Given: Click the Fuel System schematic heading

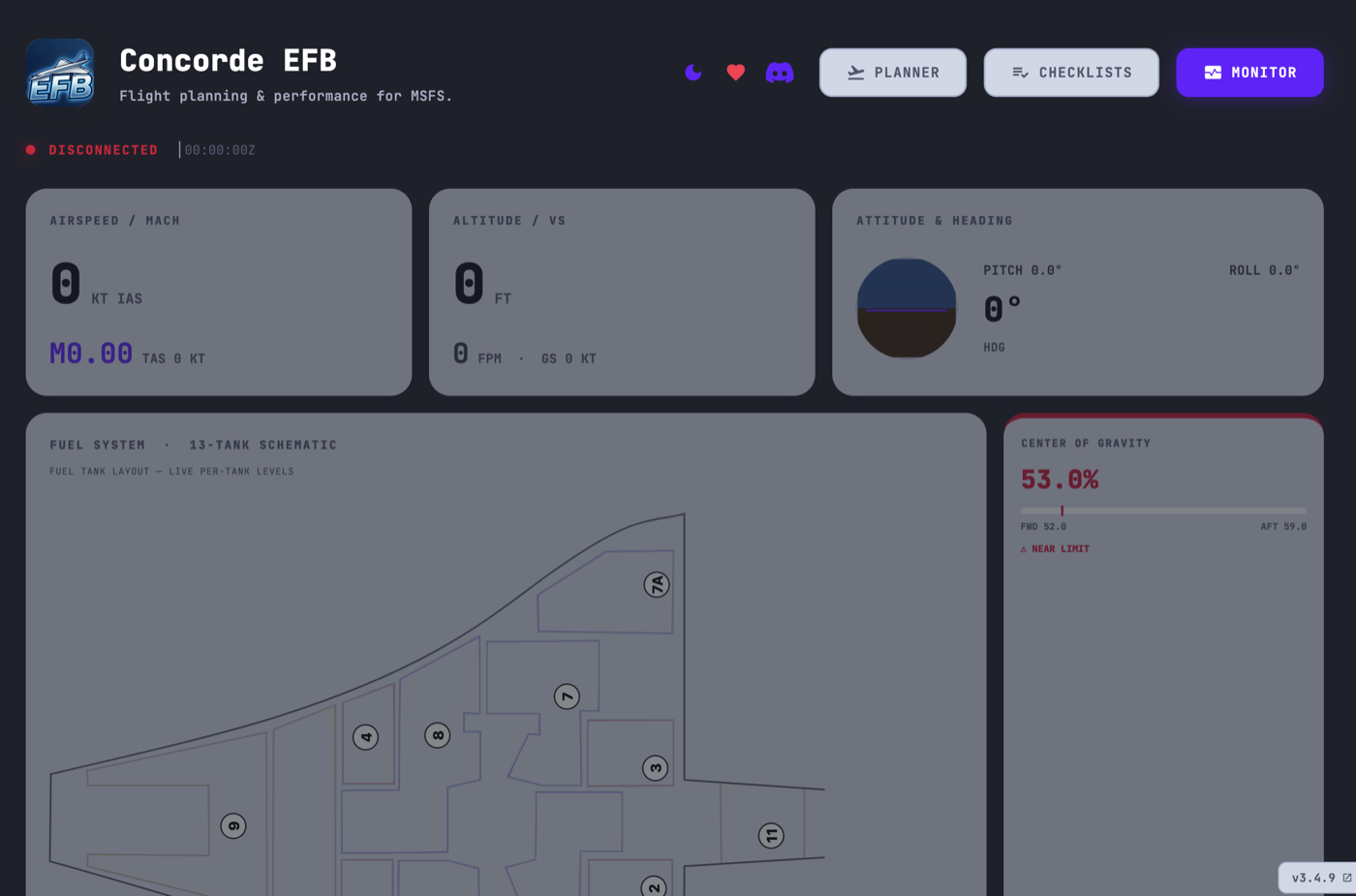Looking at the screenshot, I should click(194, 446).
